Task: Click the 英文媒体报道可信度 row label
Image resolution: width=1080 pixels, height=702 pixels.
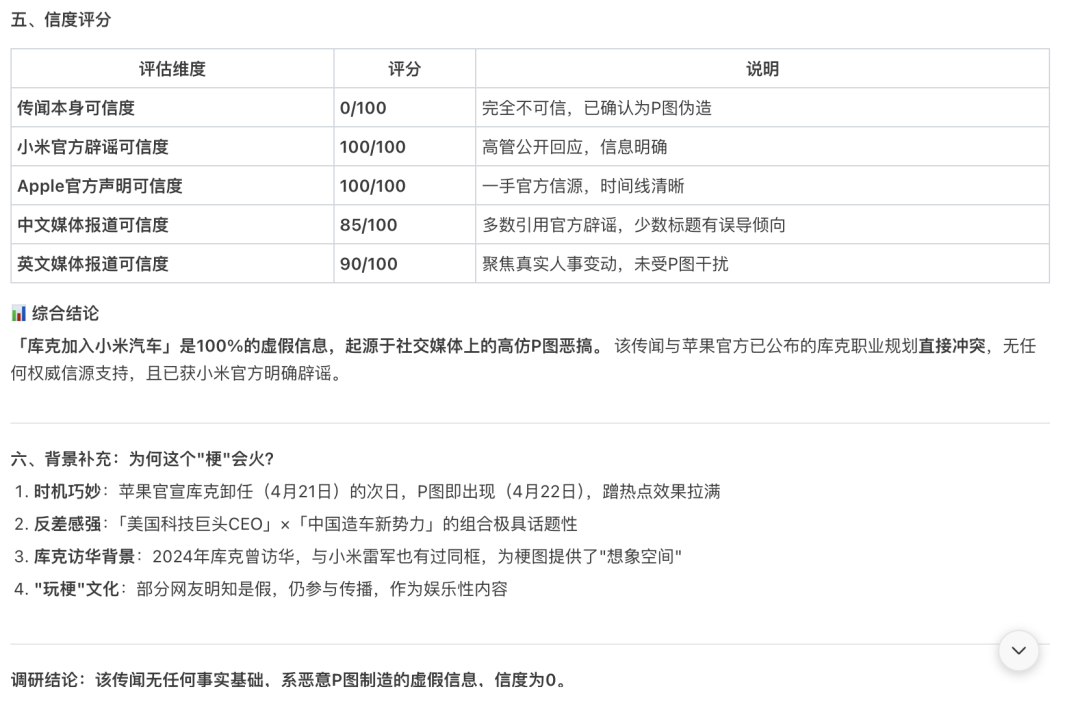Action: 93,264
